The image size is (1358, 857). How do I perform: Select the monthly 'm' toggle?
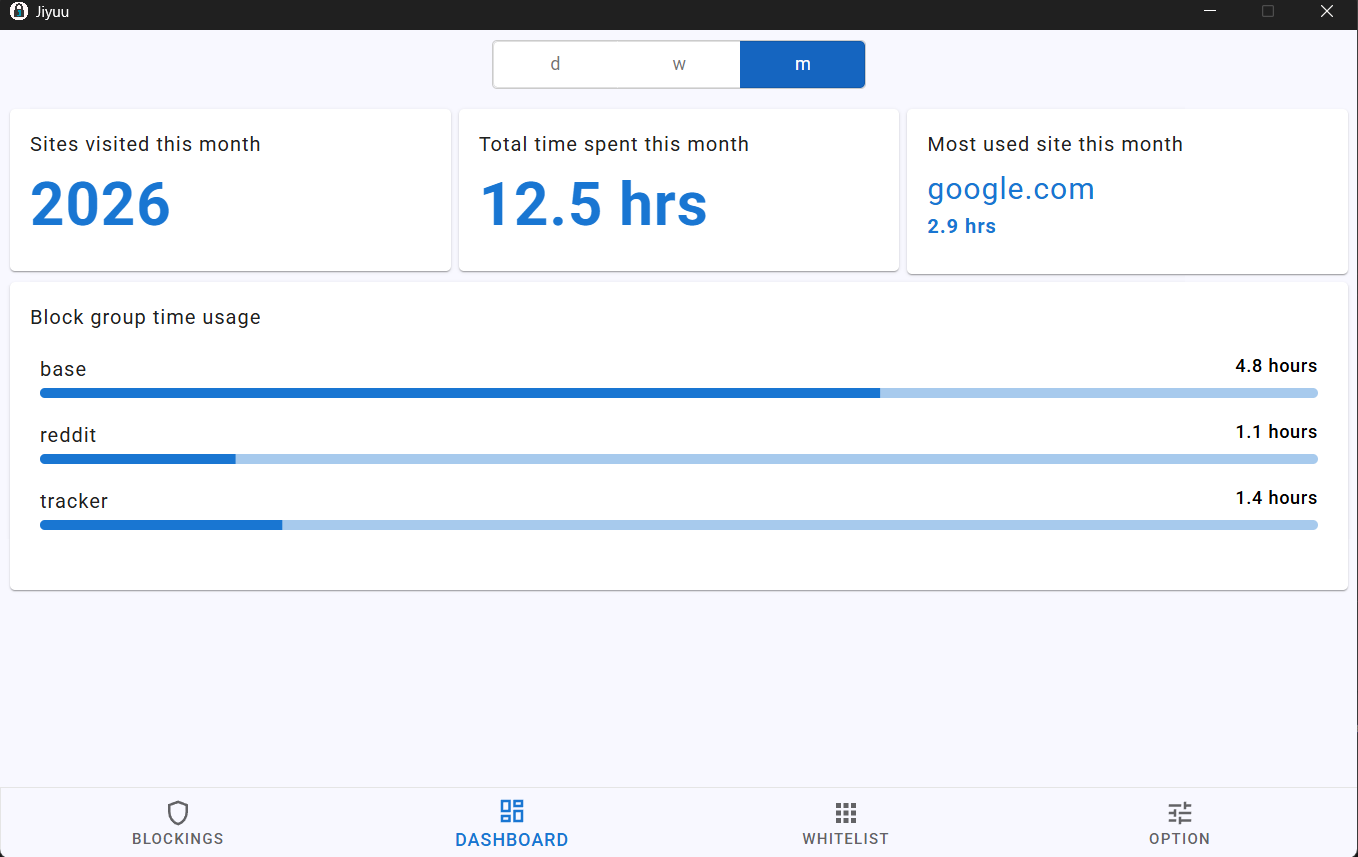[802, 64]
